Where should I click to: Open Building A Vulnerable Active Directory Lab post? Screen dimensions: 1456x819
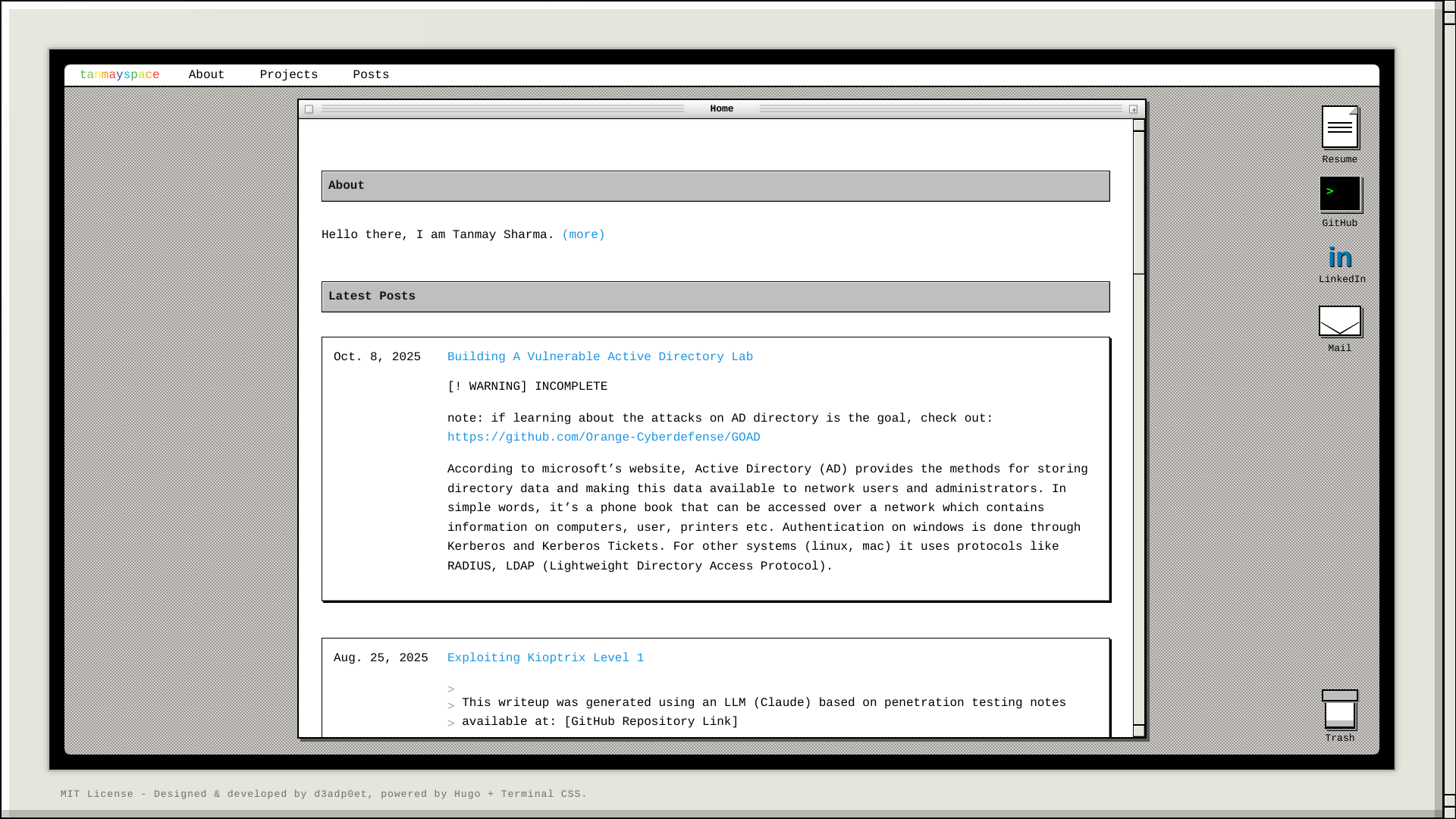click(599, 357)
